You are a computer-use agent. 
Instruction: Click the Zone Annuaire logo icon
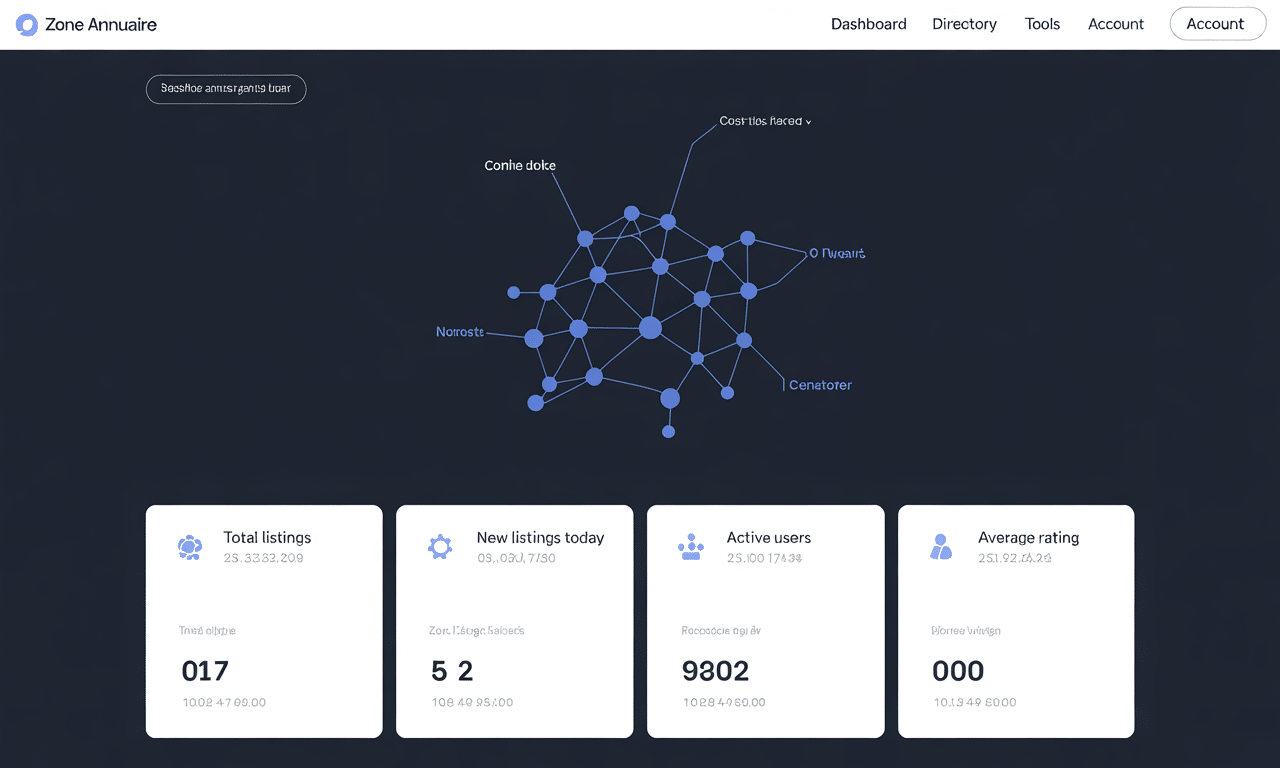(27, 25)
